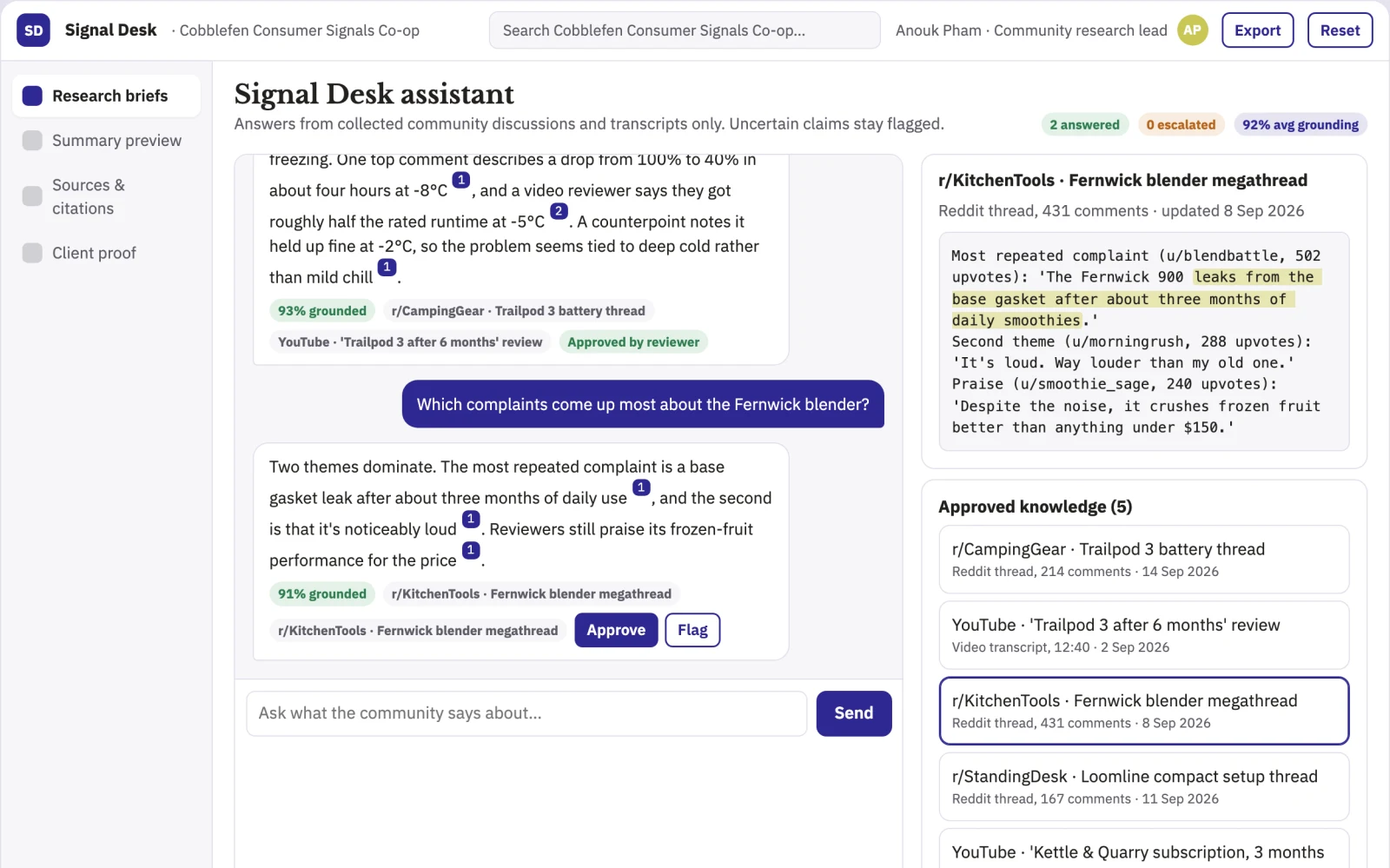Screen dimensions: 1390x868
Task: Open citation badge 1 after 'noticeably loud'
Action: click(471, 519)
